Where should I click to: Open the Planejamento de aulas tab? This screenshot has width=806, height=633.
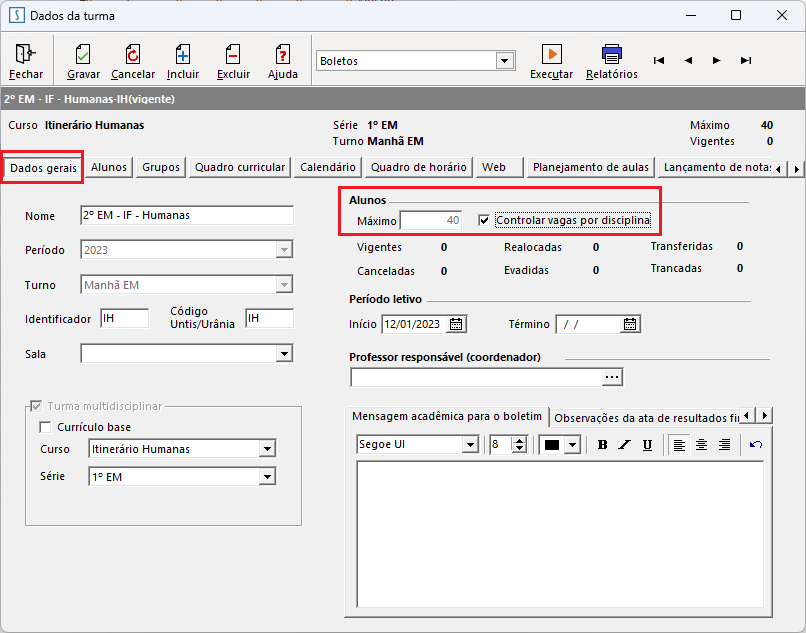click(x=591, y=168)
